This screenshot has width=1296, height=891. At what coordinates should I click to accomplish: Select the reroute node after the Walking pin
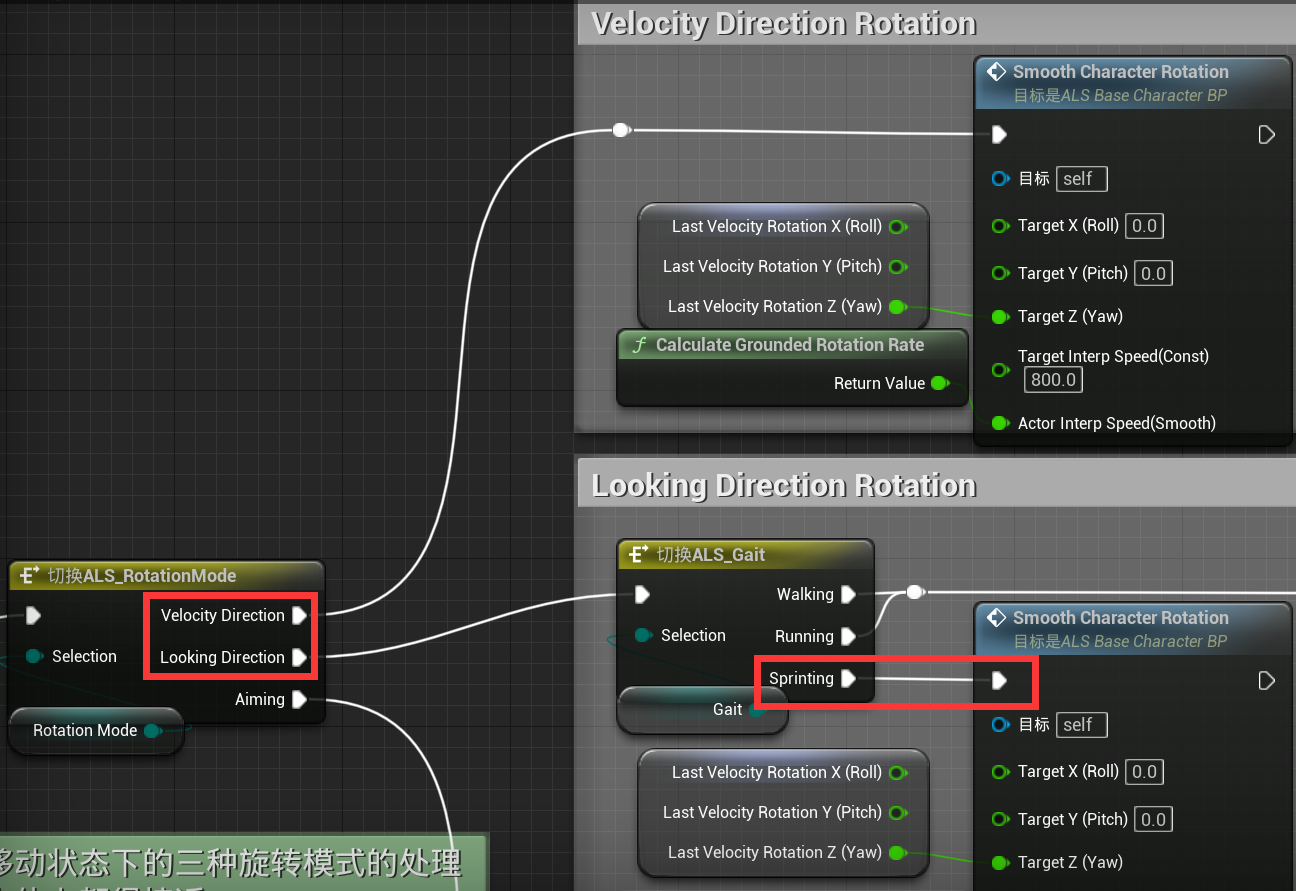914,591
